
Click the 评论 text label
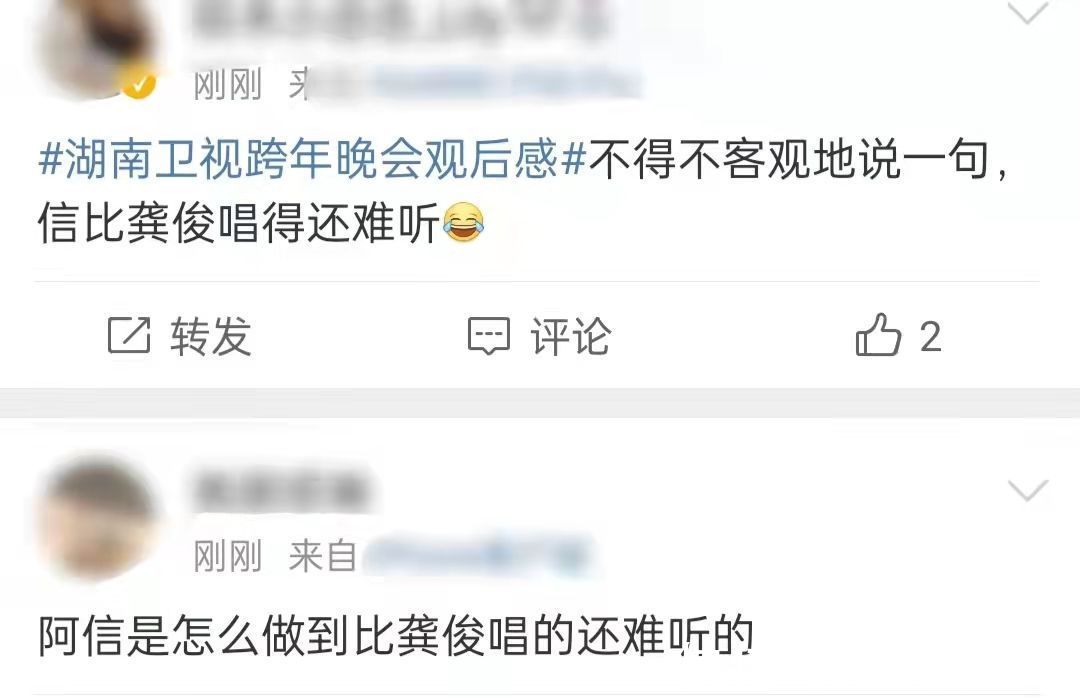coord(570,336)
